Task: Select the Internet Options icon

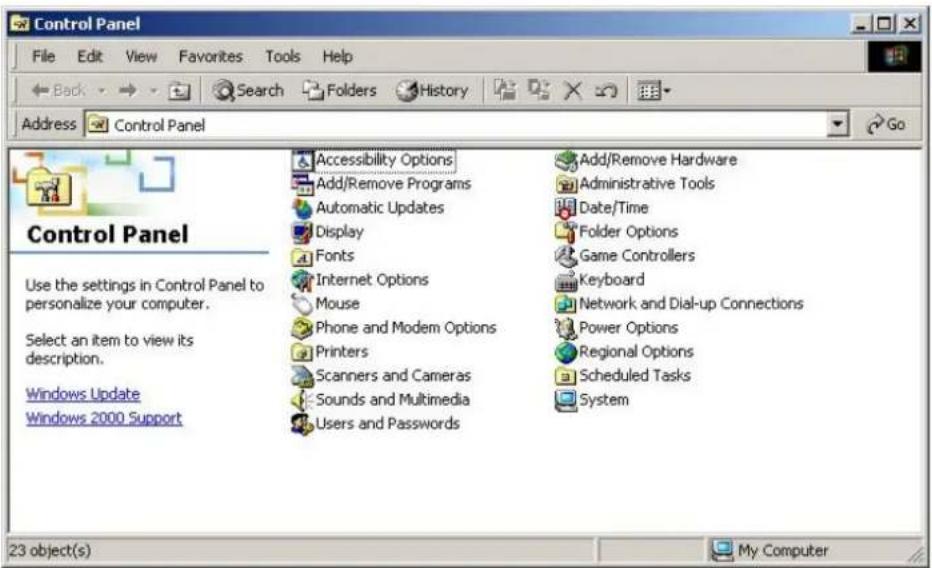Action: point(303,280)
